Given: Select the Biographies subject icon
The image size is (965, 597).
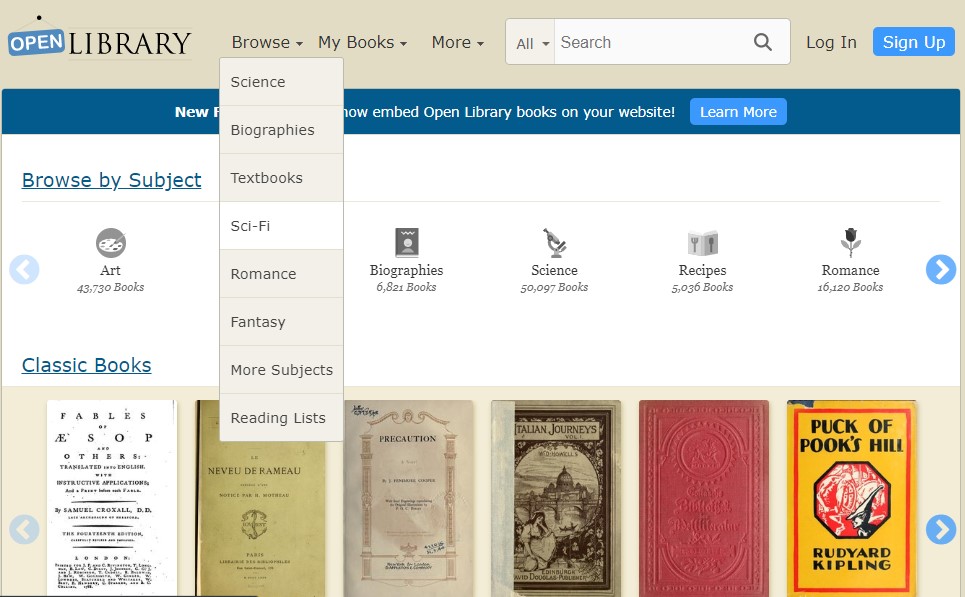Looking at the screenshot, I should (406, 243).
